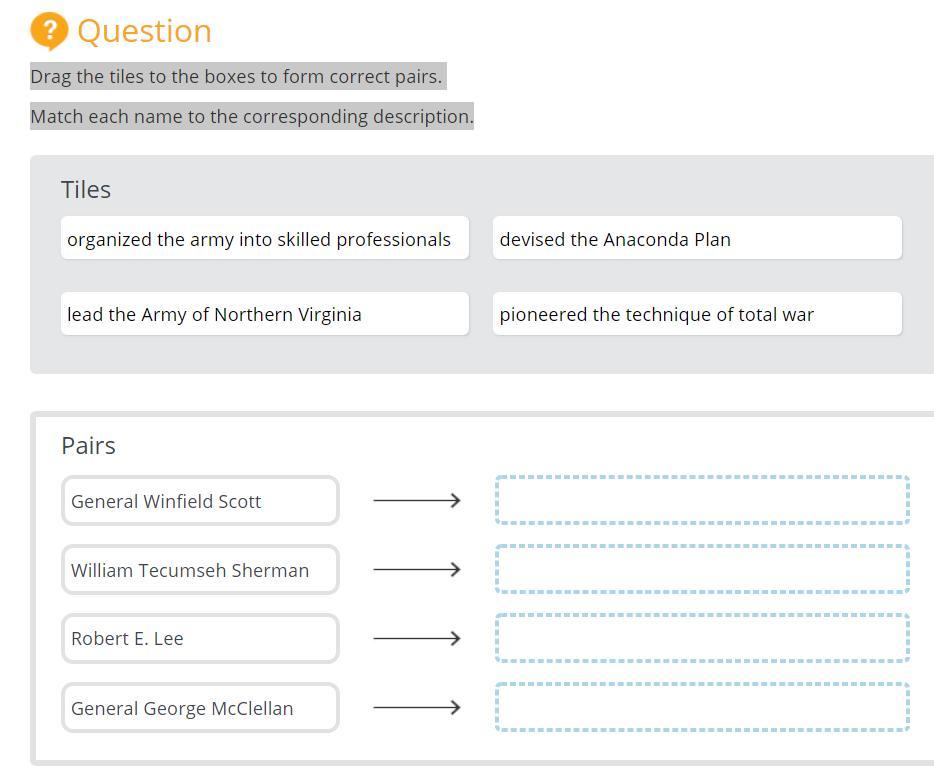Click the William Tecumseh Sherman name box
This screenshot has width=934, height=766.
200,570
